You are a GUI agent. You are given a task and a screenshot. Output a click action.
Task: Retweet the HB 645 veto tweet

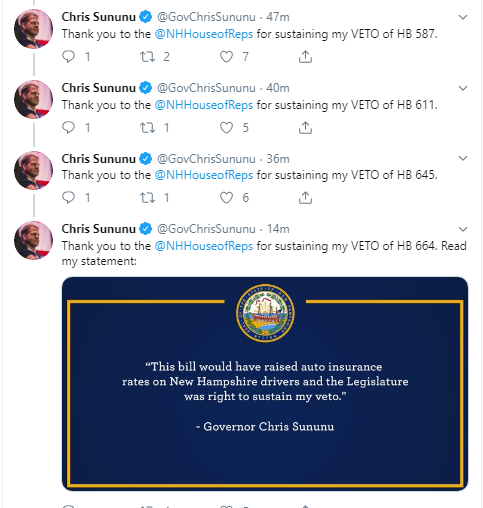coord(147,198)
